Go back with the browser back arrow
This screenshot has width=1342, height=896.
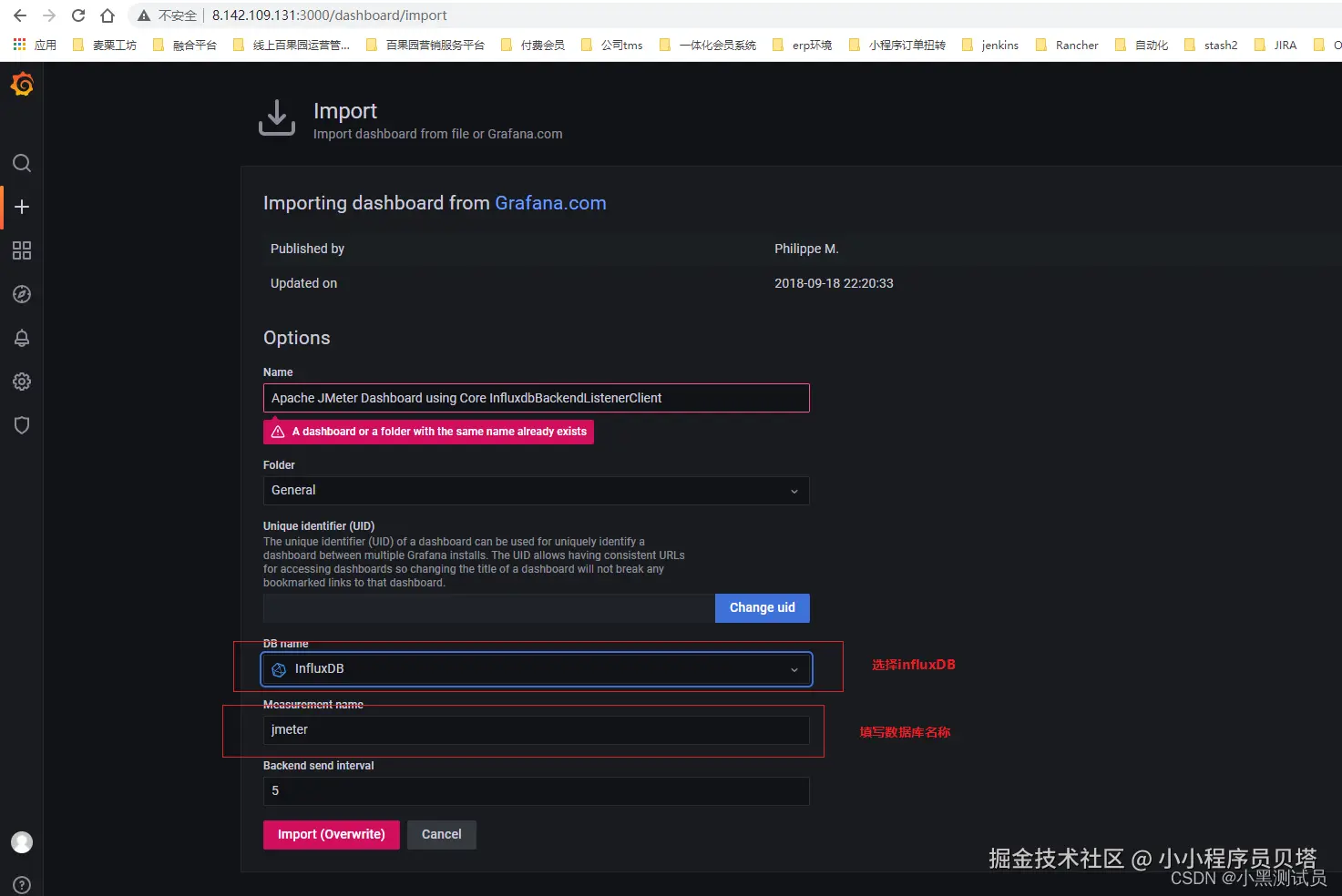(20, 15)
